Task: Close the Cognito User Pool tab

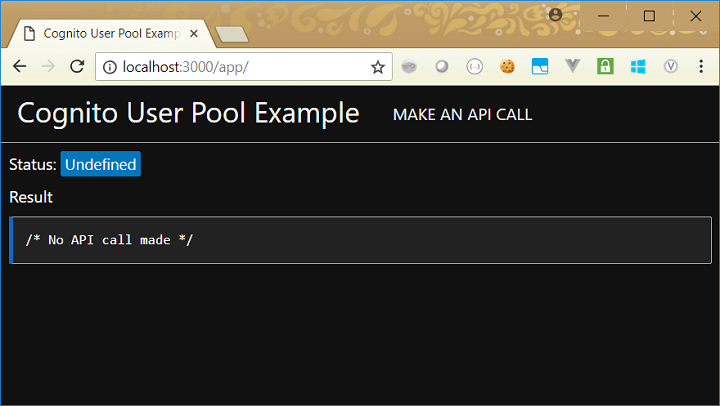Action: tap(195, 33)
